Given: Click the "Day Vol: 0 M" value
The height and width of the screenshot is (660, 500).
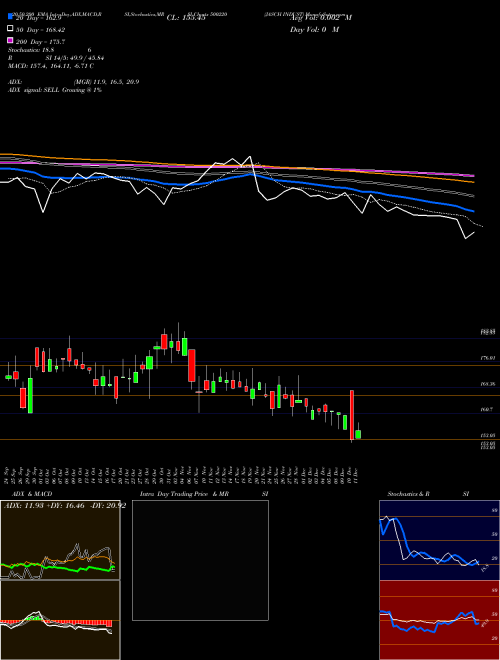Looking at the screenshot, I should point(314,29).
